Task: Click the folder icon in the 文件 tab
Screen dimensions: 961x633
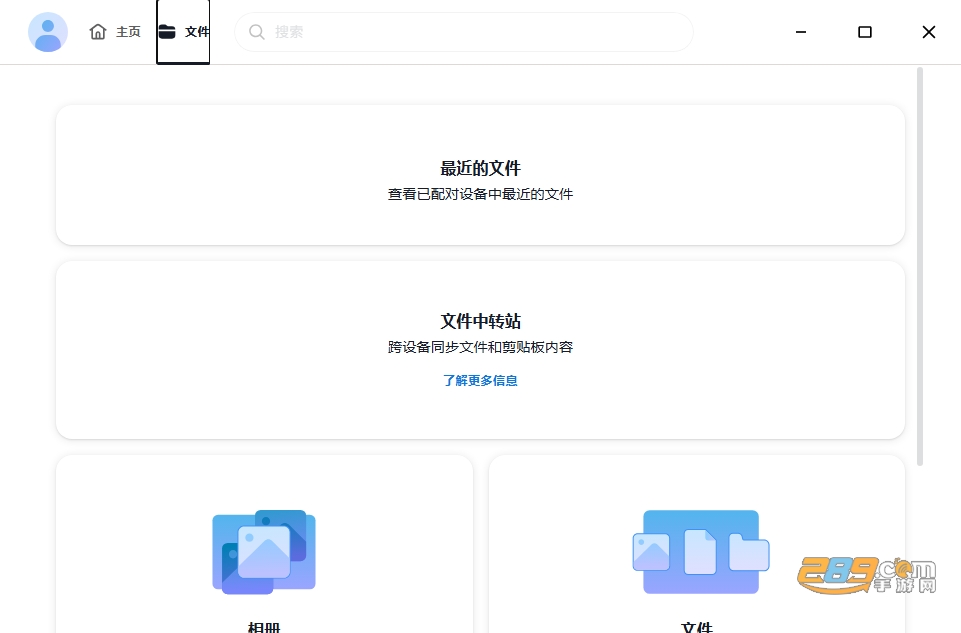Action: (x=167, y=31)
